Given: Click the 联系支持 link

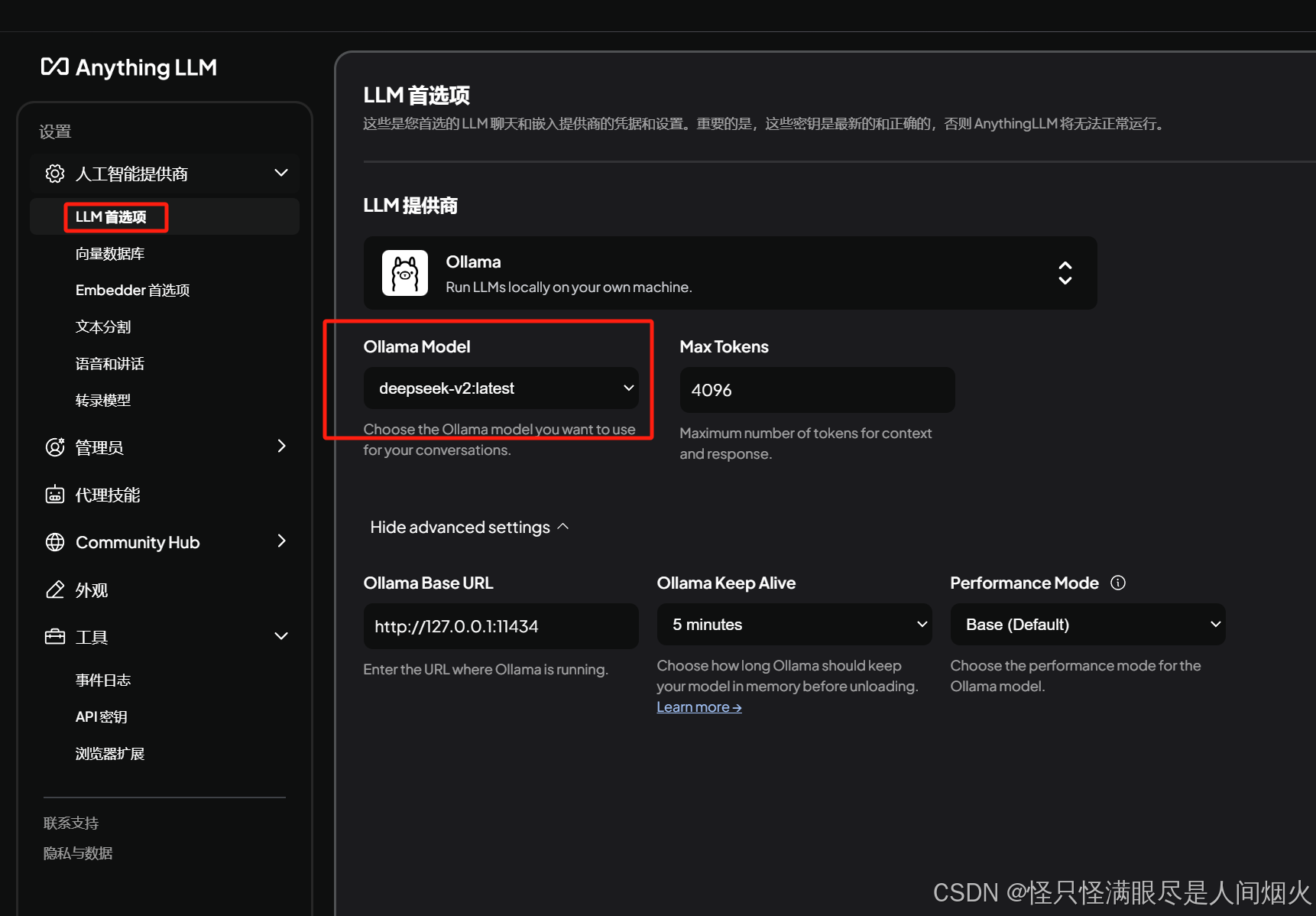Looking at the screenshot, I should 71,823.
